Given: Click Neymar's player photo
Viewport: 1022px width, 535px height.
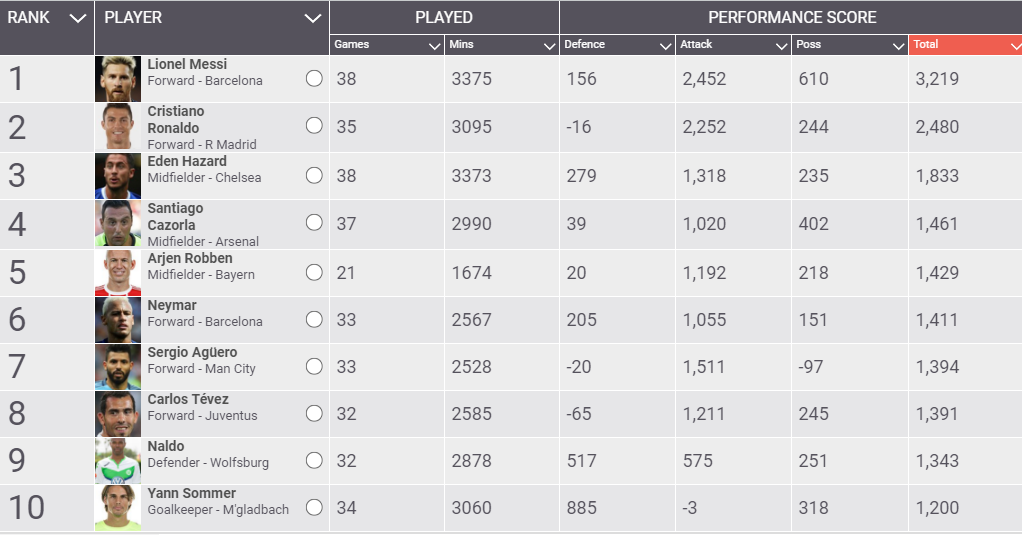Looking at the screenshot, I should tap(117, 320).
